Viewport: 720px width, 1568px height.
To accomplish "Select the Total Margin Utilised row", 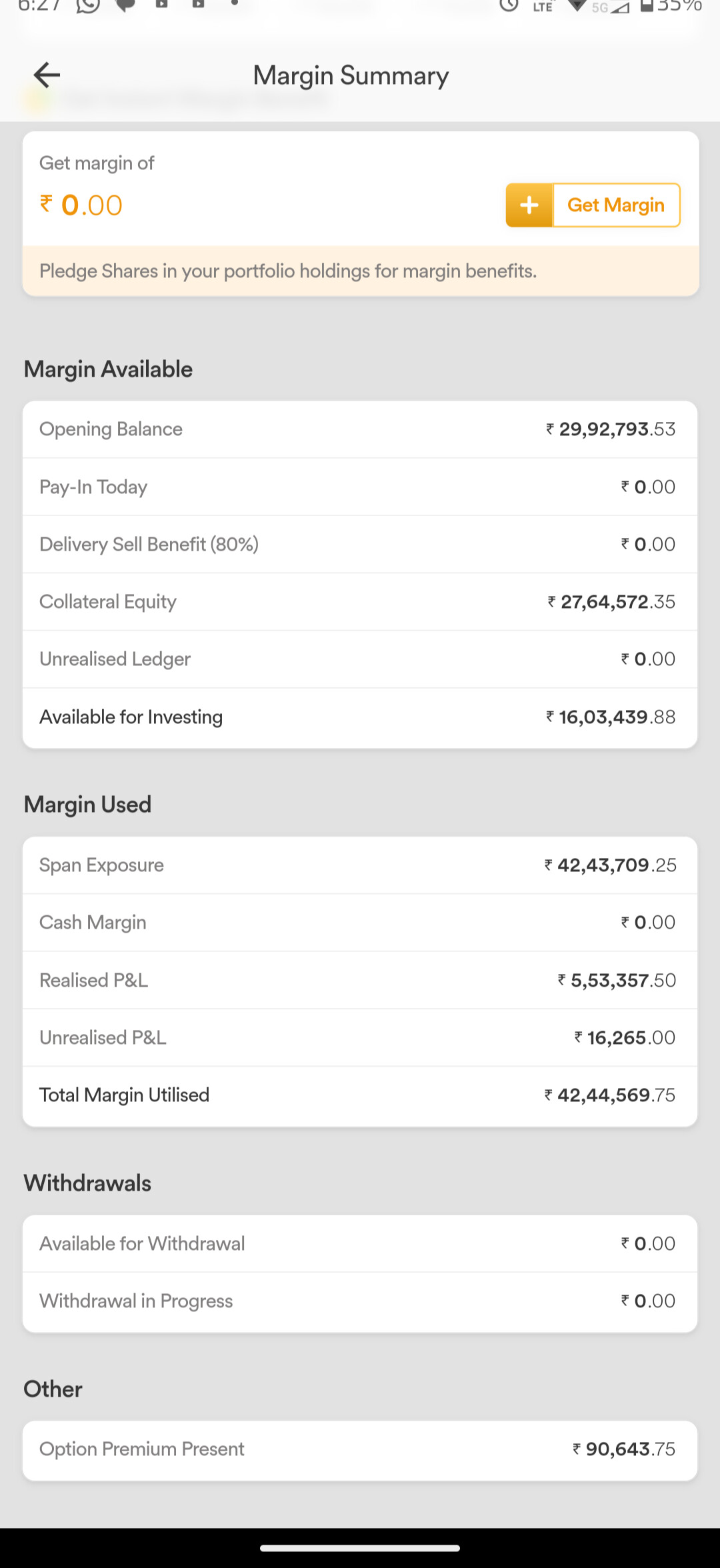I will tap(360, 1095).
